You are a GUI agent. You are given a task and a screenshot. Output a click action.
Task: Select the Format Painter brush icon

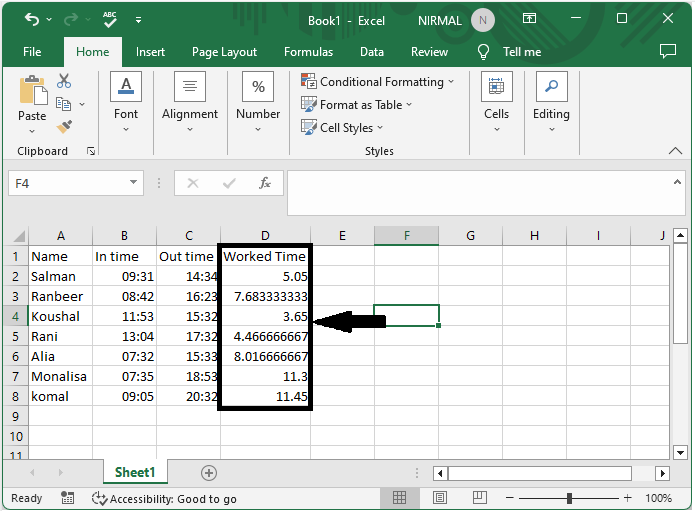64,127
